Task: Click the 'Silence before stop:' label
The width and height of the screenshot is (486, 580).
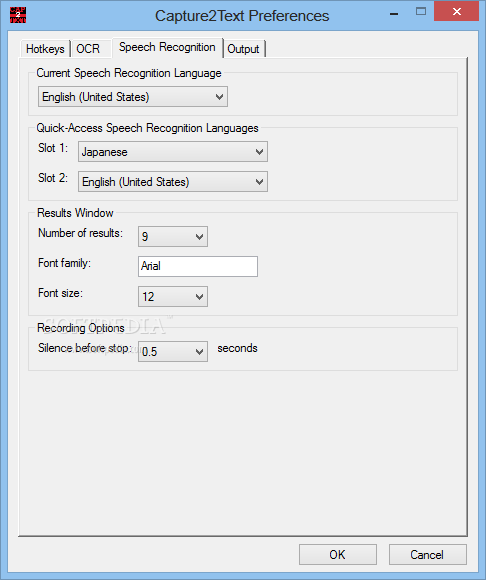Action: click(85, 348)
